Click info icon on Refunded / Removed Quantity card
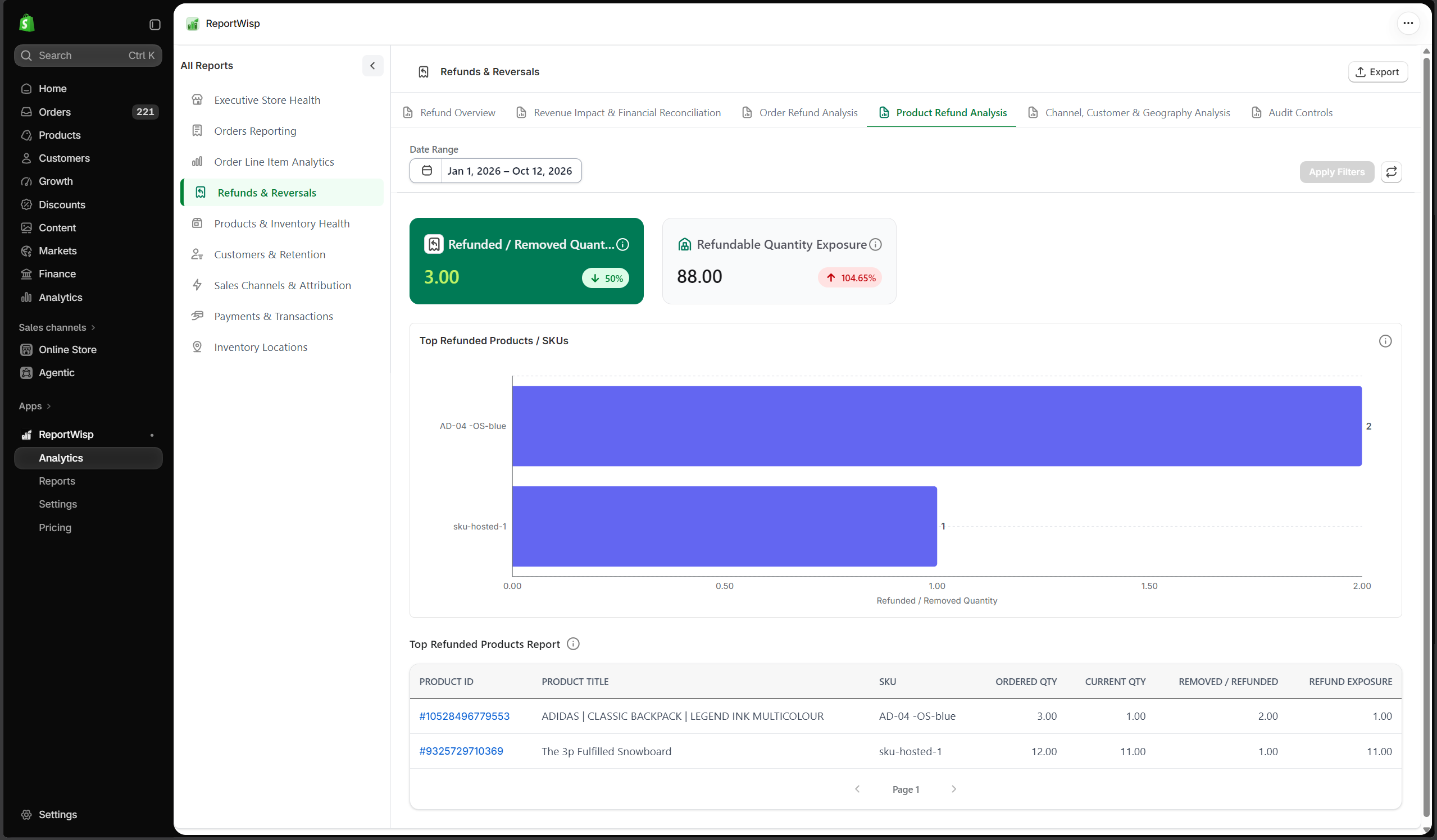1437x840 pixels. pyautogui.click(x=622, y=244)
